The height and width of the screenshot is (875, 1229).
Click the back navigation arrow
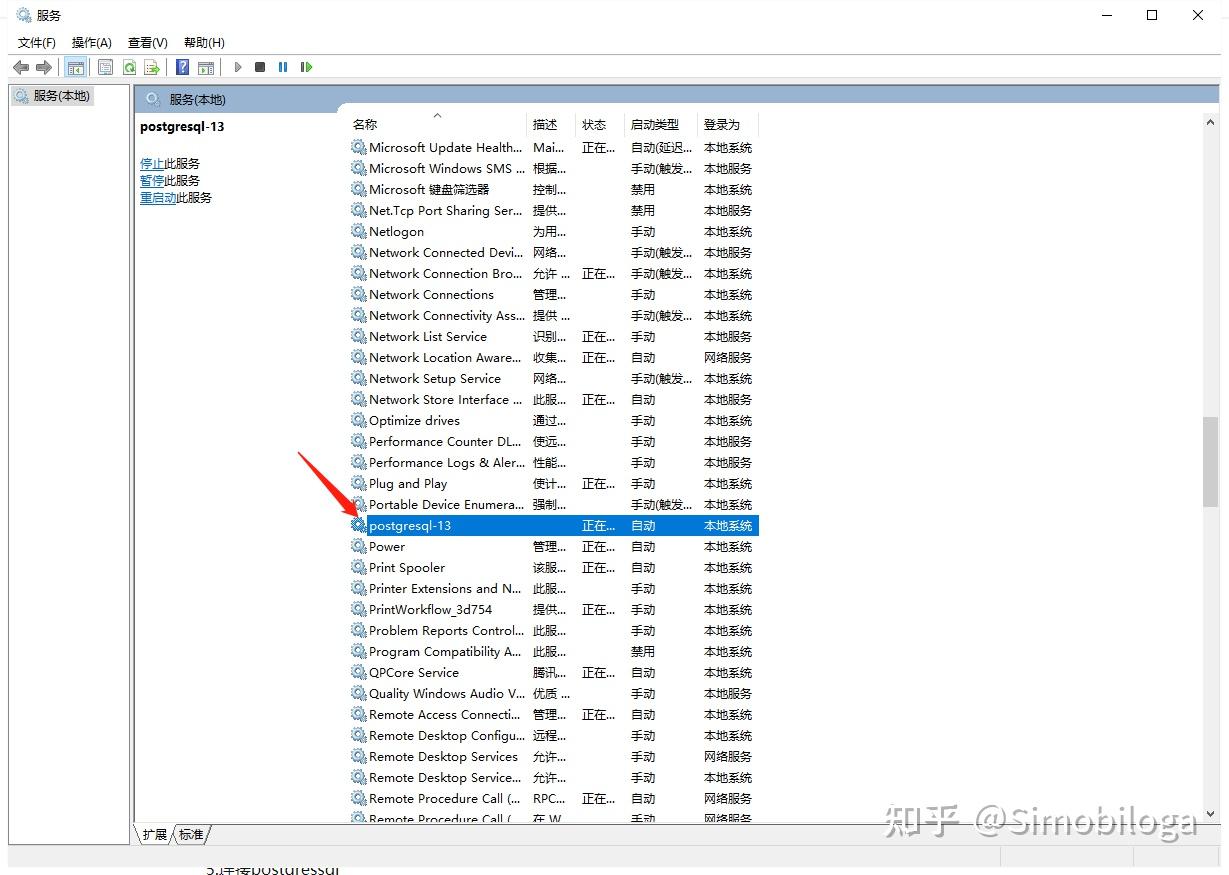(x=21, y=66)
